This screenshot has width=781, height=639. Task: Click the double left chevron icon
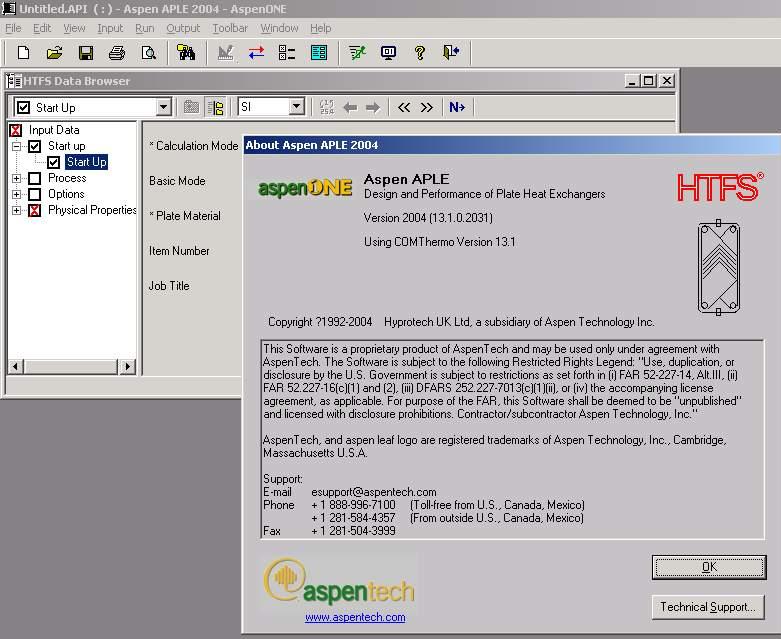[404, 107]
